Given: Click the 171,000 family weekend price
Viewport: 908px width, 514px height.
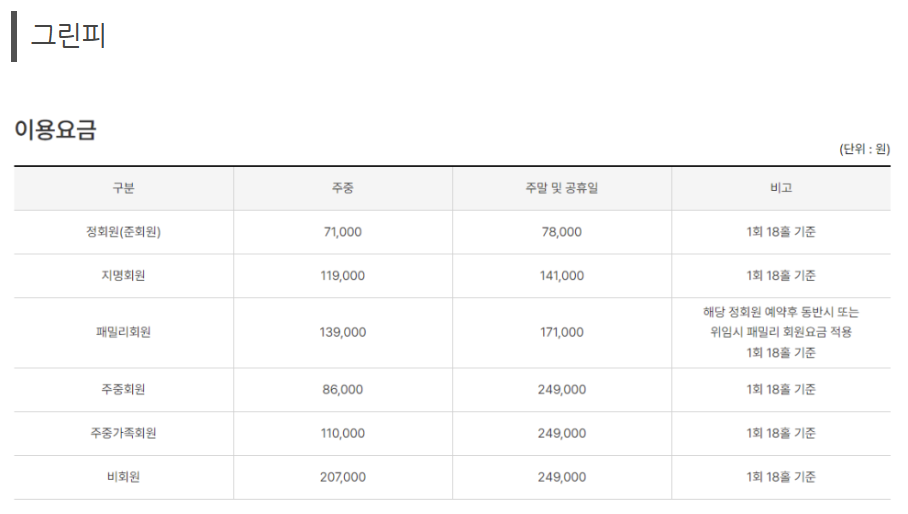Looking at the screenshot, I should pos(562,332).
